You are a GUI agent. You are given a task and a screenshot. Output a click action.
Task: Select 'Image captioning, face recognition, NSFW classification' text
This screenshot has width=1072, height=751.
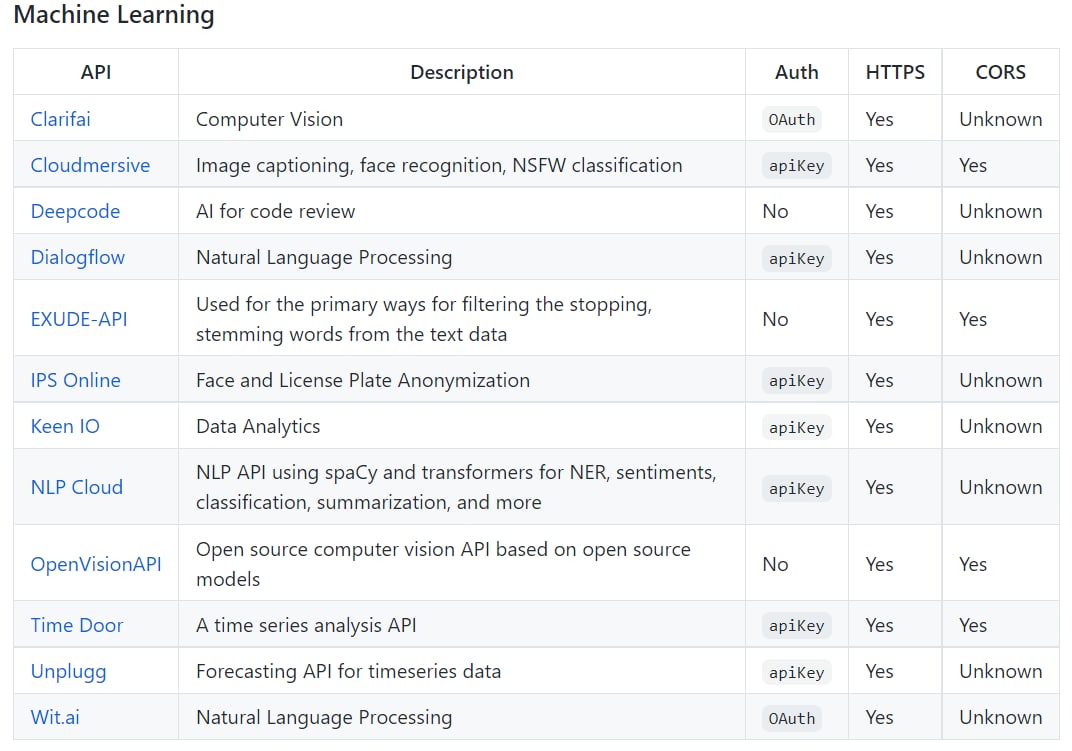(439, 165)
